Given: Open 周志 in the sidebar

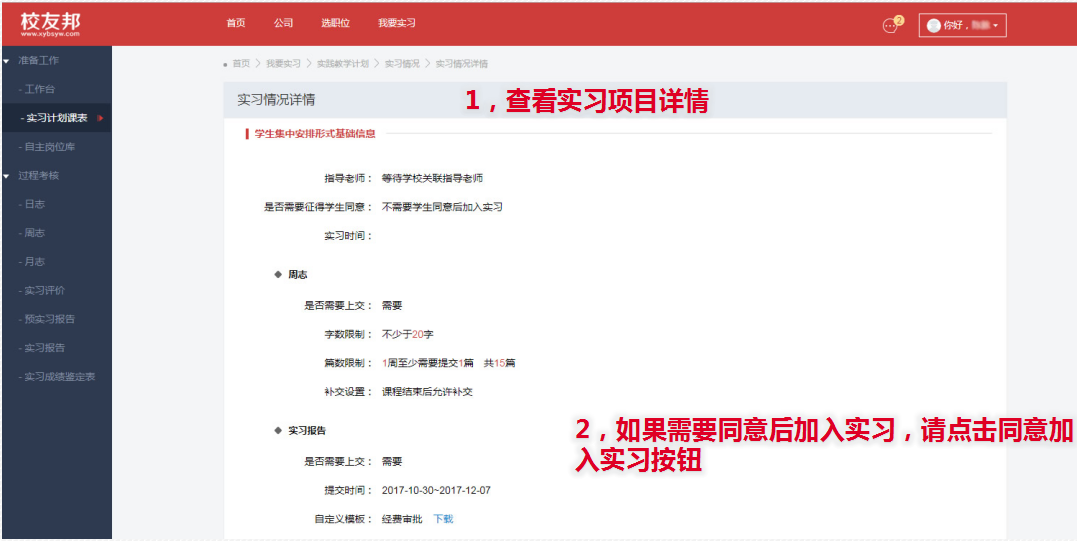Looking at the screenshot, I should (x=35, y=233).
